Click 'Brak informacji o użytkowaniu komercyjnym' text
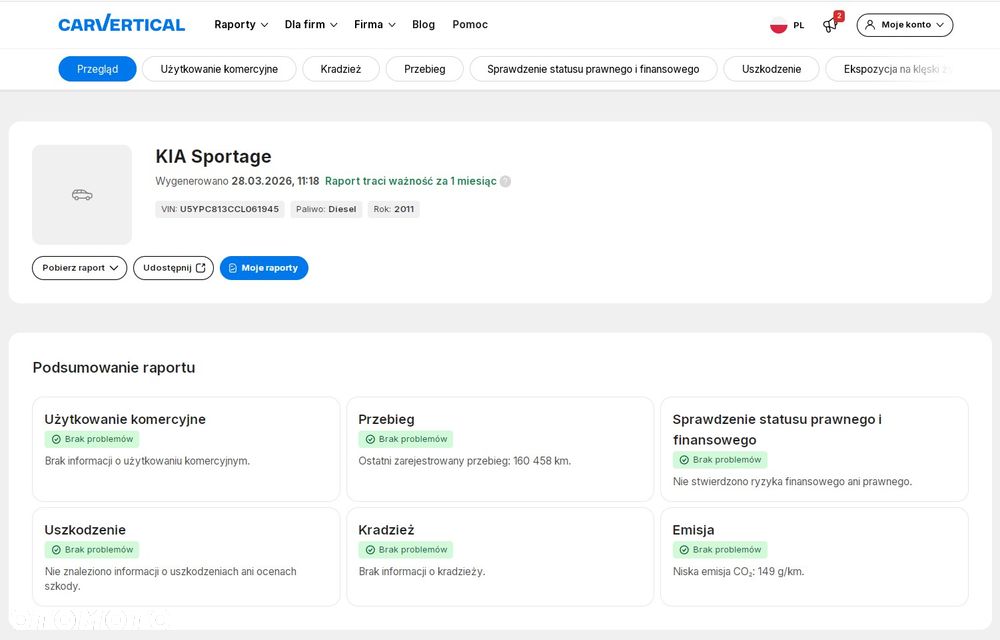This screenshot has height=640, width=1000. tap(147, 461)
